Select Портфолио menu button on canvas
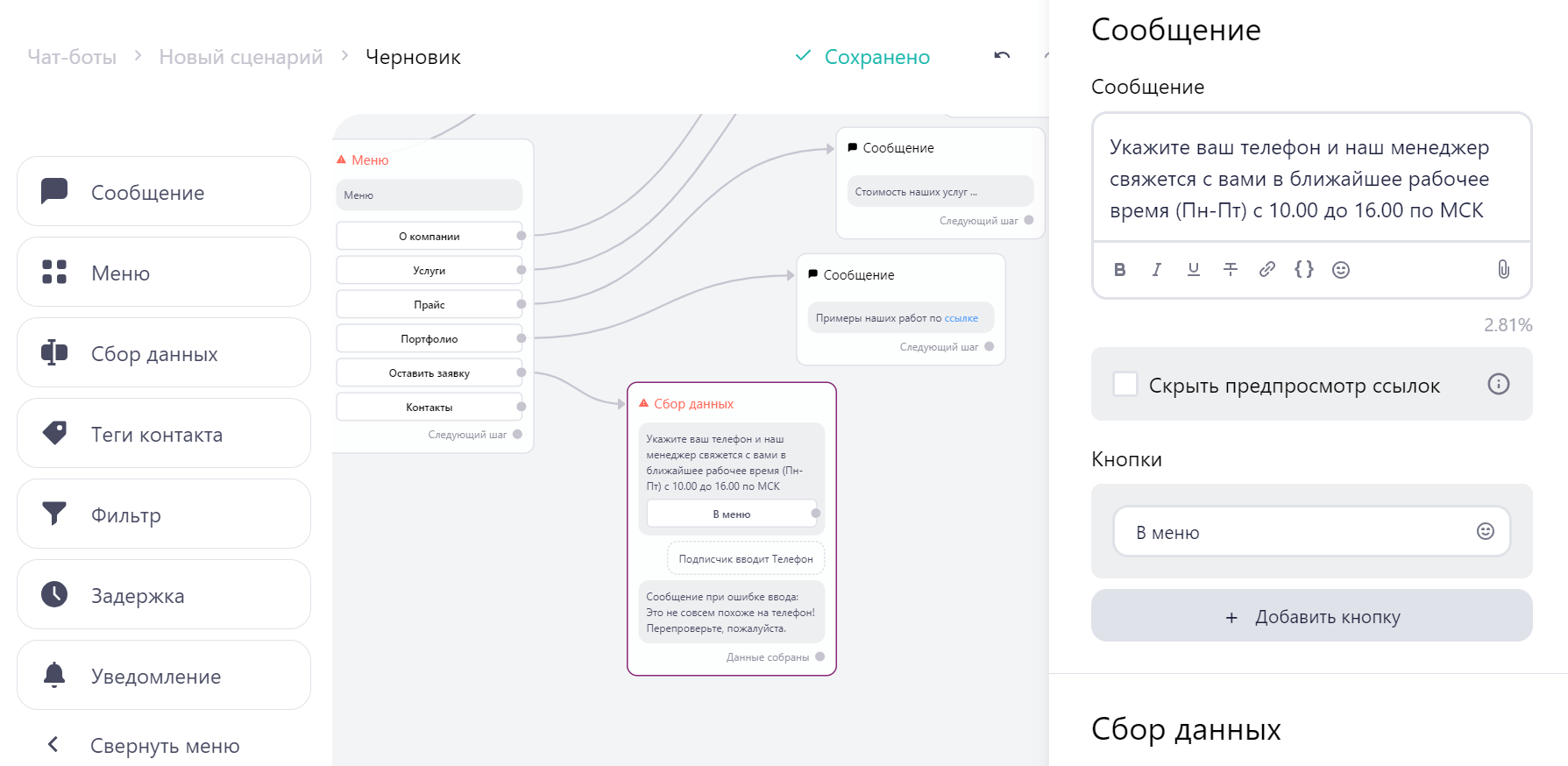Viewport: 1568px width, 766px height. coord(429,338)
